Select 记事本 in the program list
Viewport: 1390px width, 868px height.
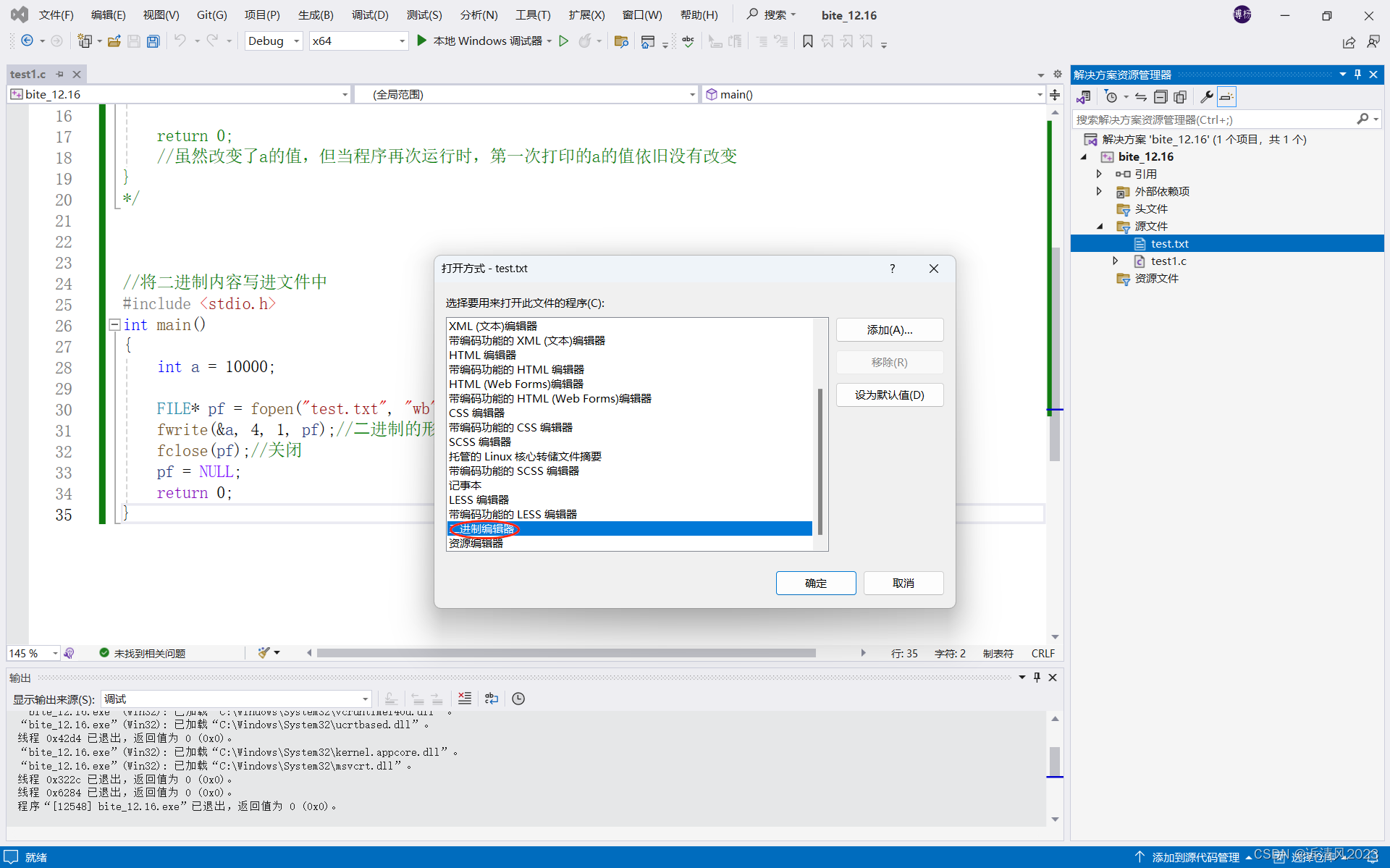(465, 486)
